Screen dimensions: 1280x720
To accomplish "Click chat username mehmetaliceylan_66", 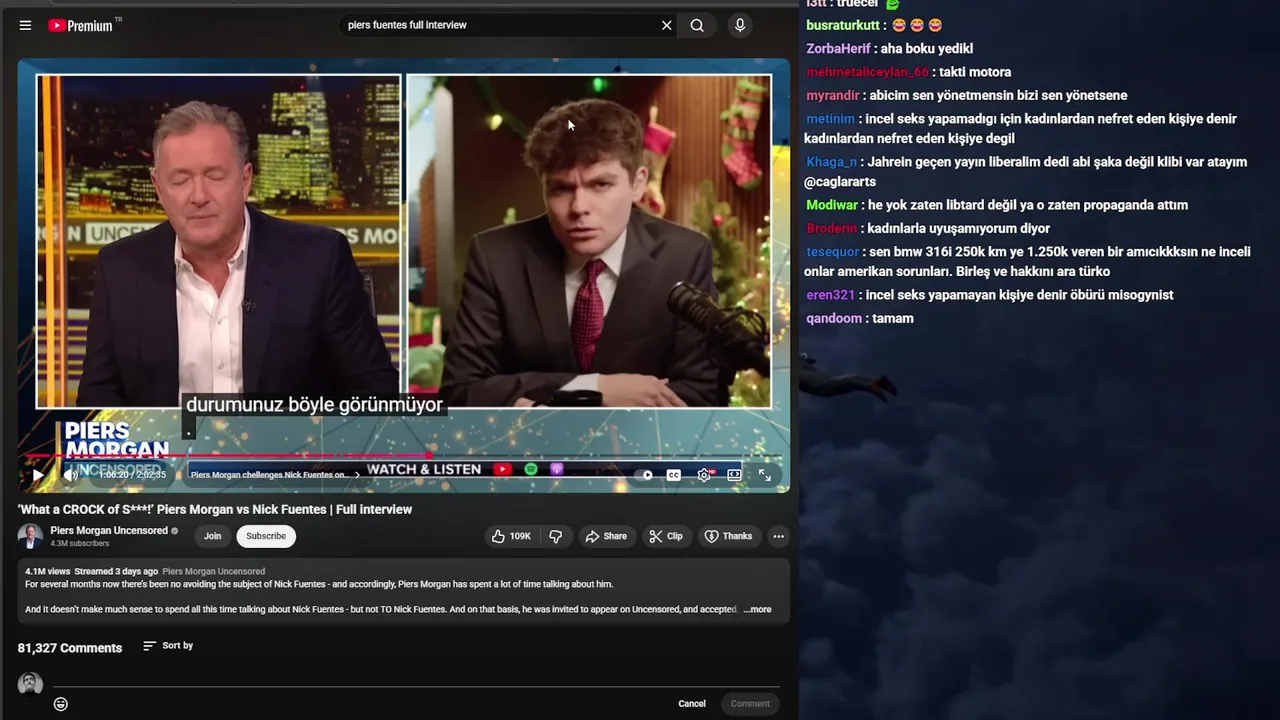I will (x=867, y=72).
